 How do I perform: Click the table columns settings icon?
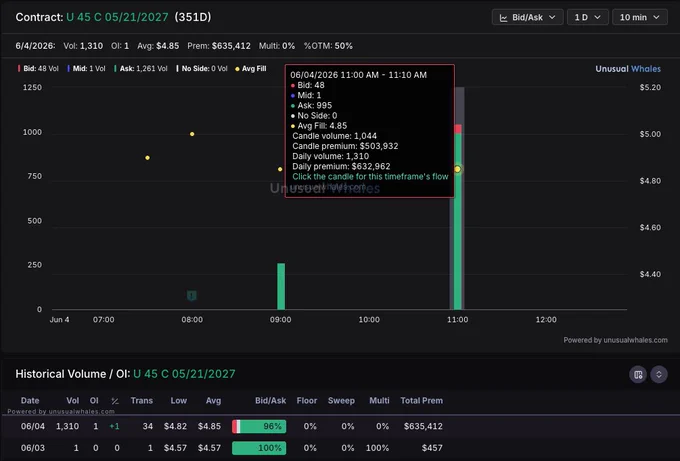638,375
